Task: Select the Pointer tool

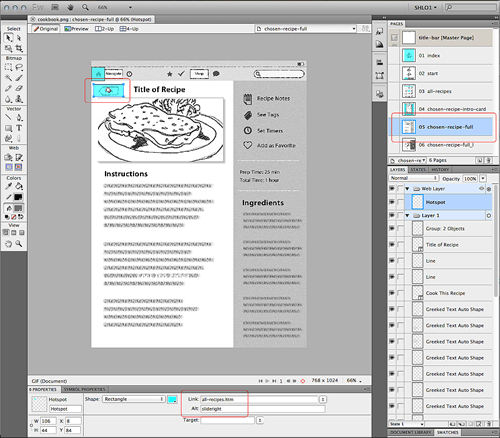Action: 8,38
